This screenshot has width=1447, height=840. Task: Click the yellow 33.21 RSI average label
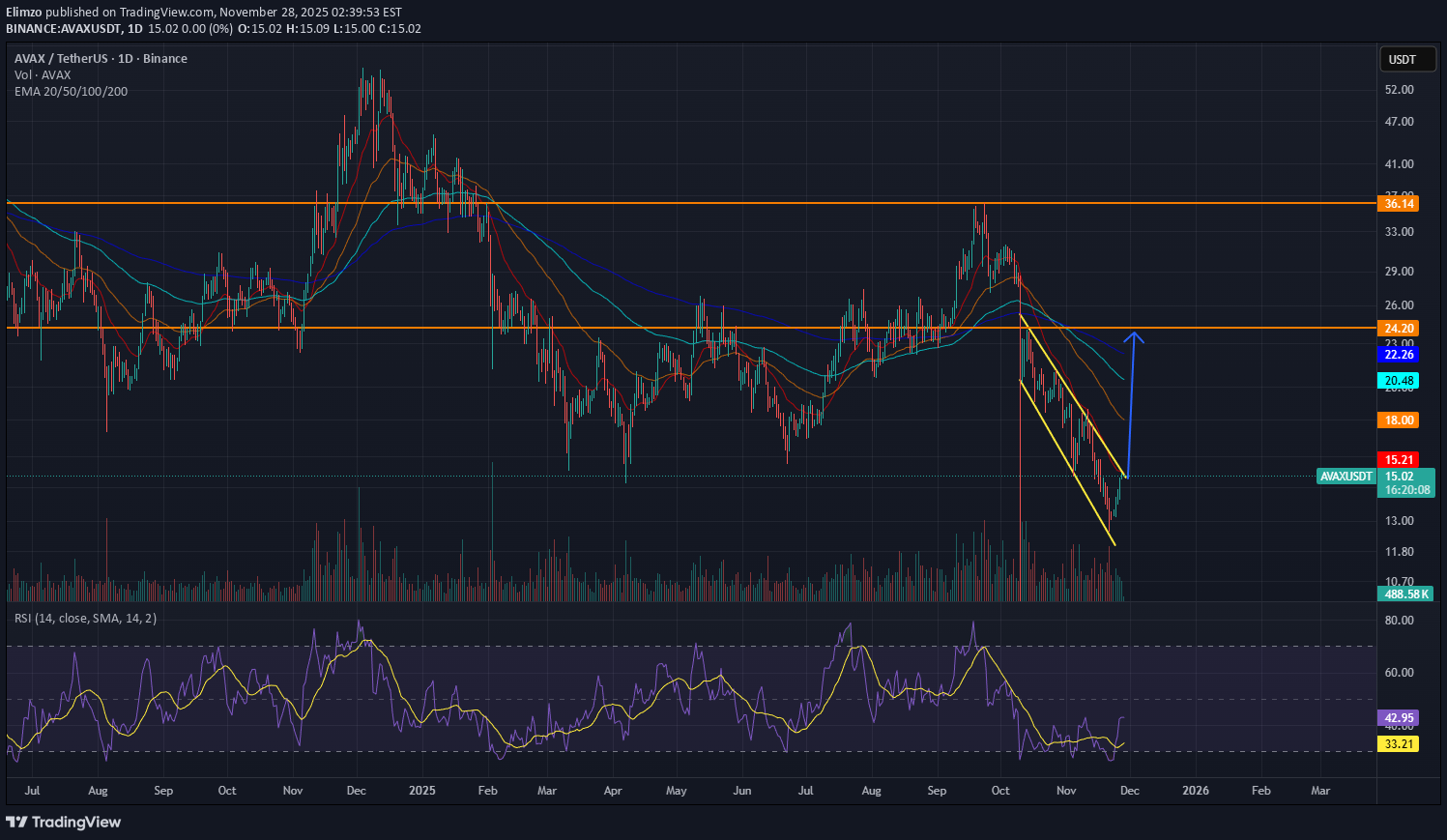[1399, 744]
